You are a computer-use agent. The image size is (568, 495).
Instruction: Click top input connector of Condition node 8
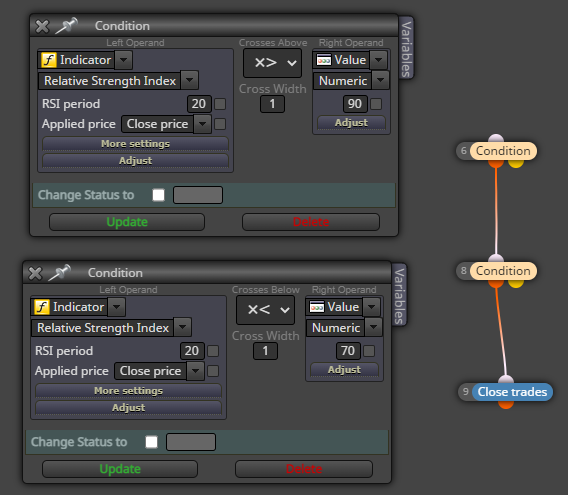coord(496,258)
